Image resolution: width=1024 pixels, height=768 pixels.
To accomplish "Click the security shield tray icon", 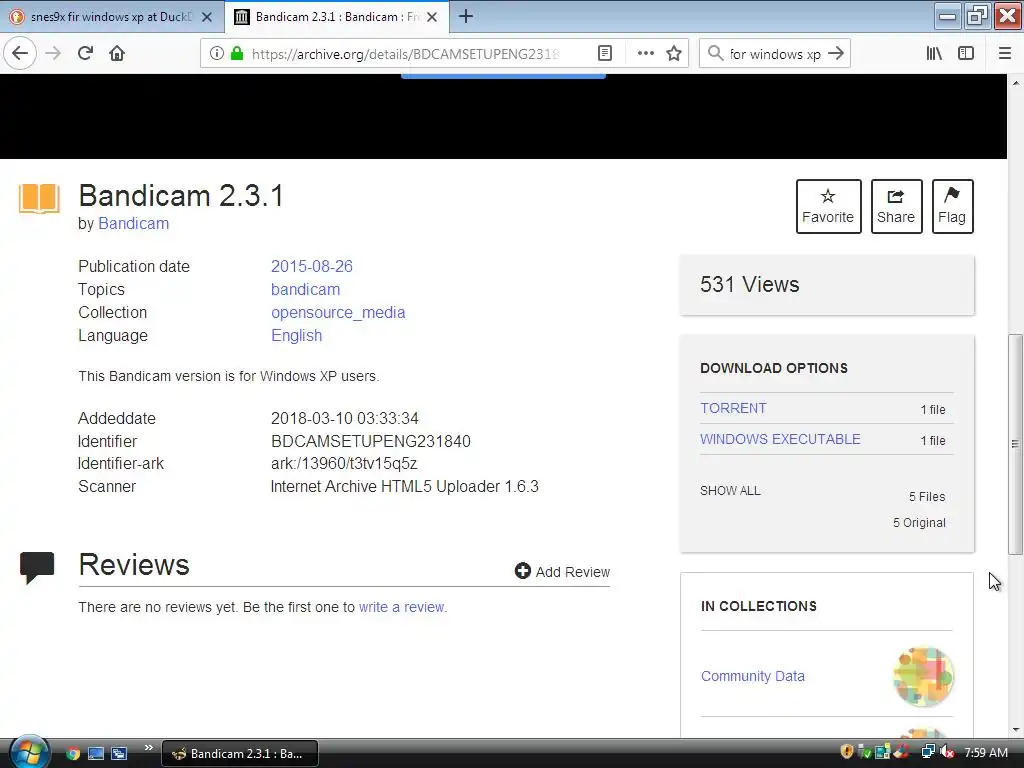I will 846,752.
